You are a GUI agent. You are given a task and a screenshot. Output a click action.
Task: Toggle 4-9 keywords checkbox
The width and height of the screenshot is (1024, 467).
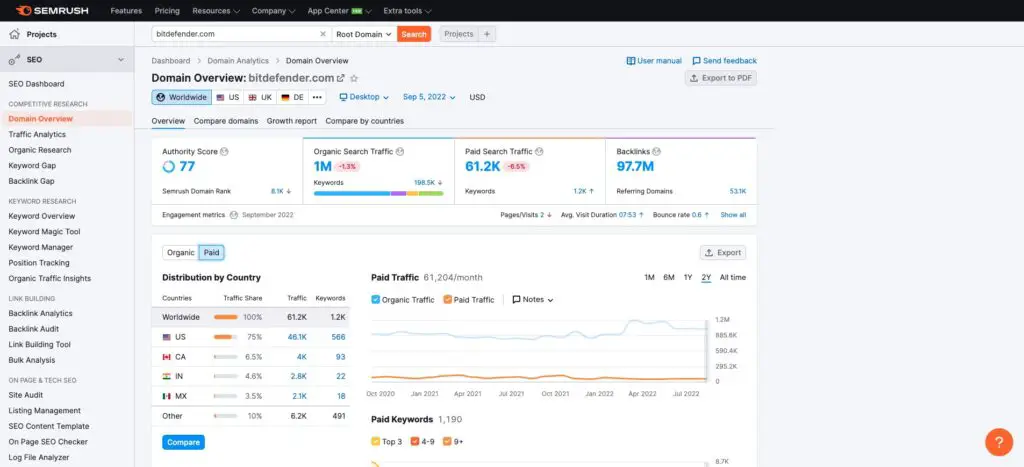415,442
